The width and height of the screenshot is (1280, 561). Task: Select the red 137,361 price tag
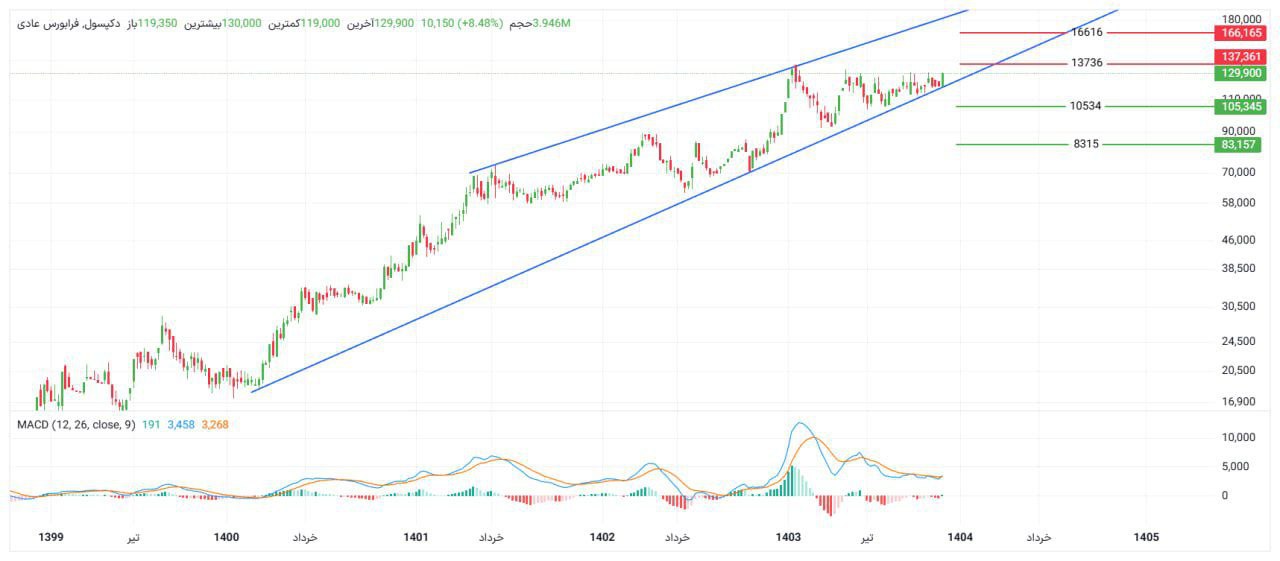(x=1239, y=57)
